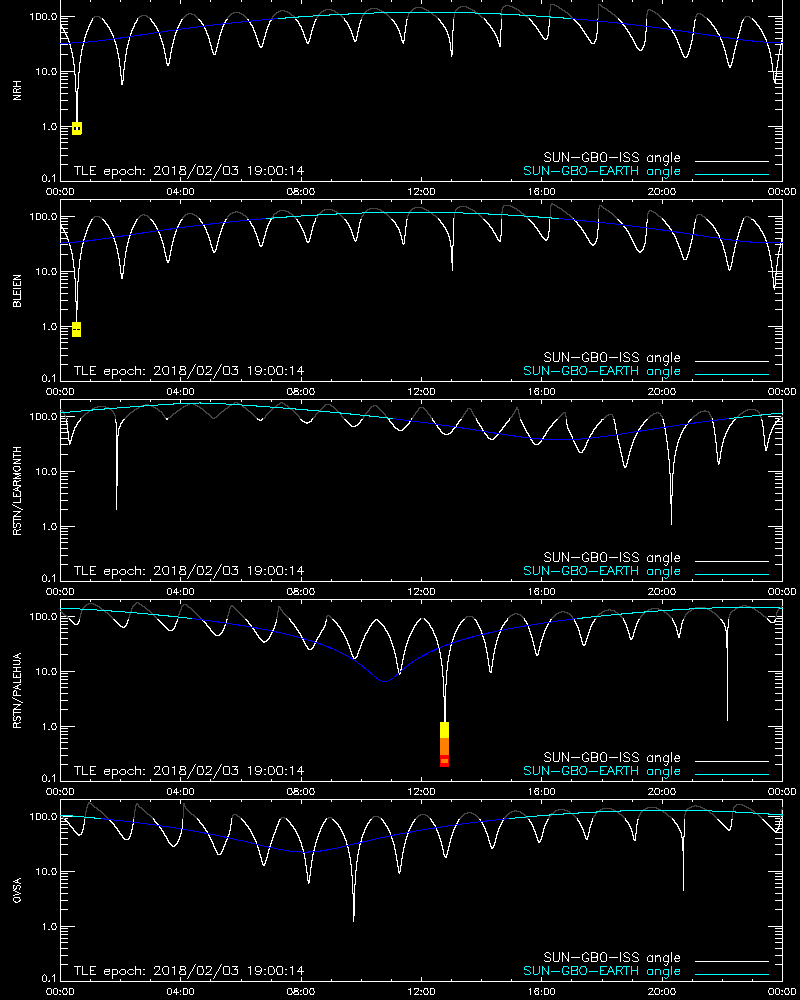Click the TLE epoch text in RSTN/LEARMONTH panel
This screenshot has height=1000, width=800.
pos(189,571)
